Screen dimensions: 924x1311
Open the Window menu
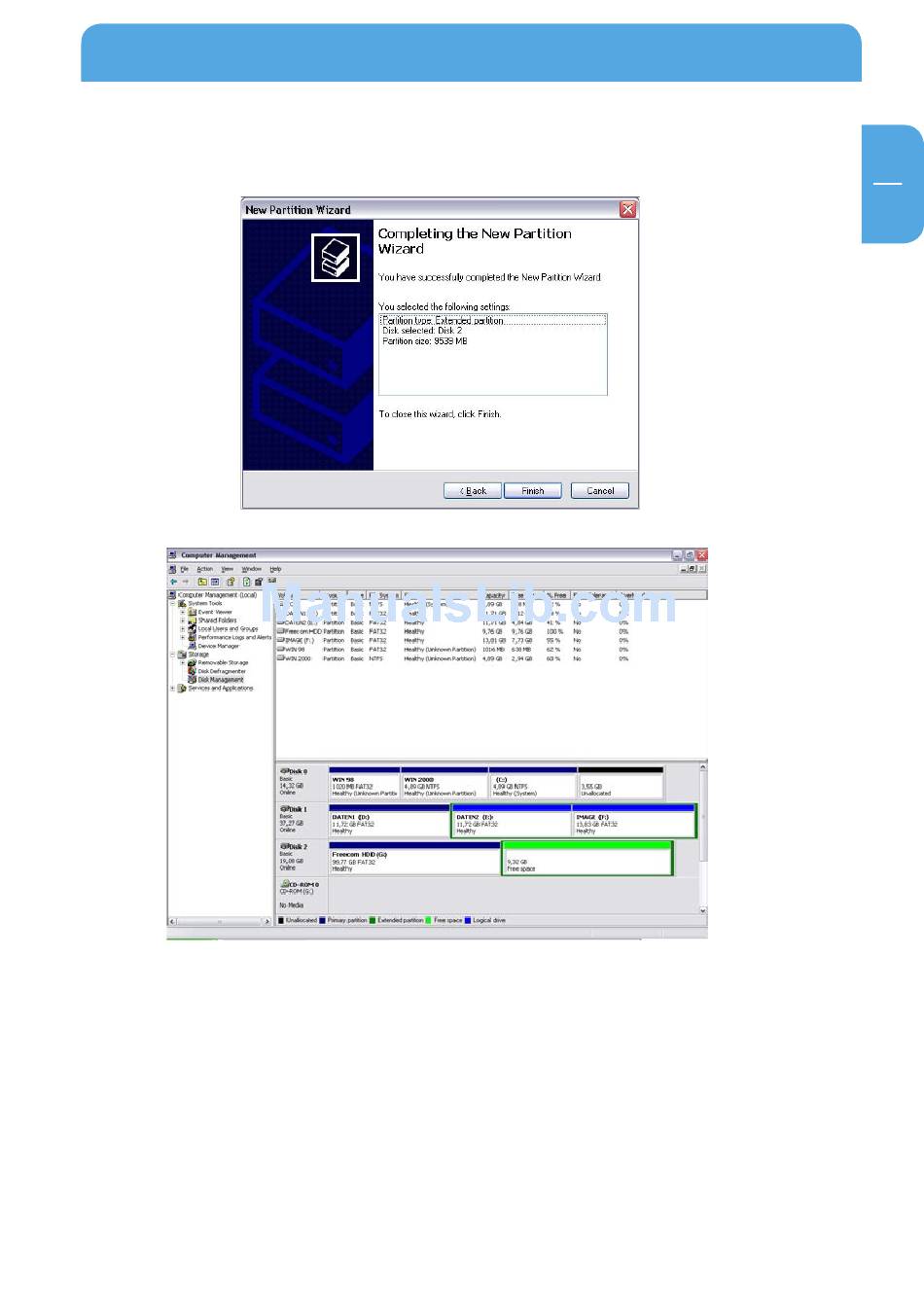(251, 569)
